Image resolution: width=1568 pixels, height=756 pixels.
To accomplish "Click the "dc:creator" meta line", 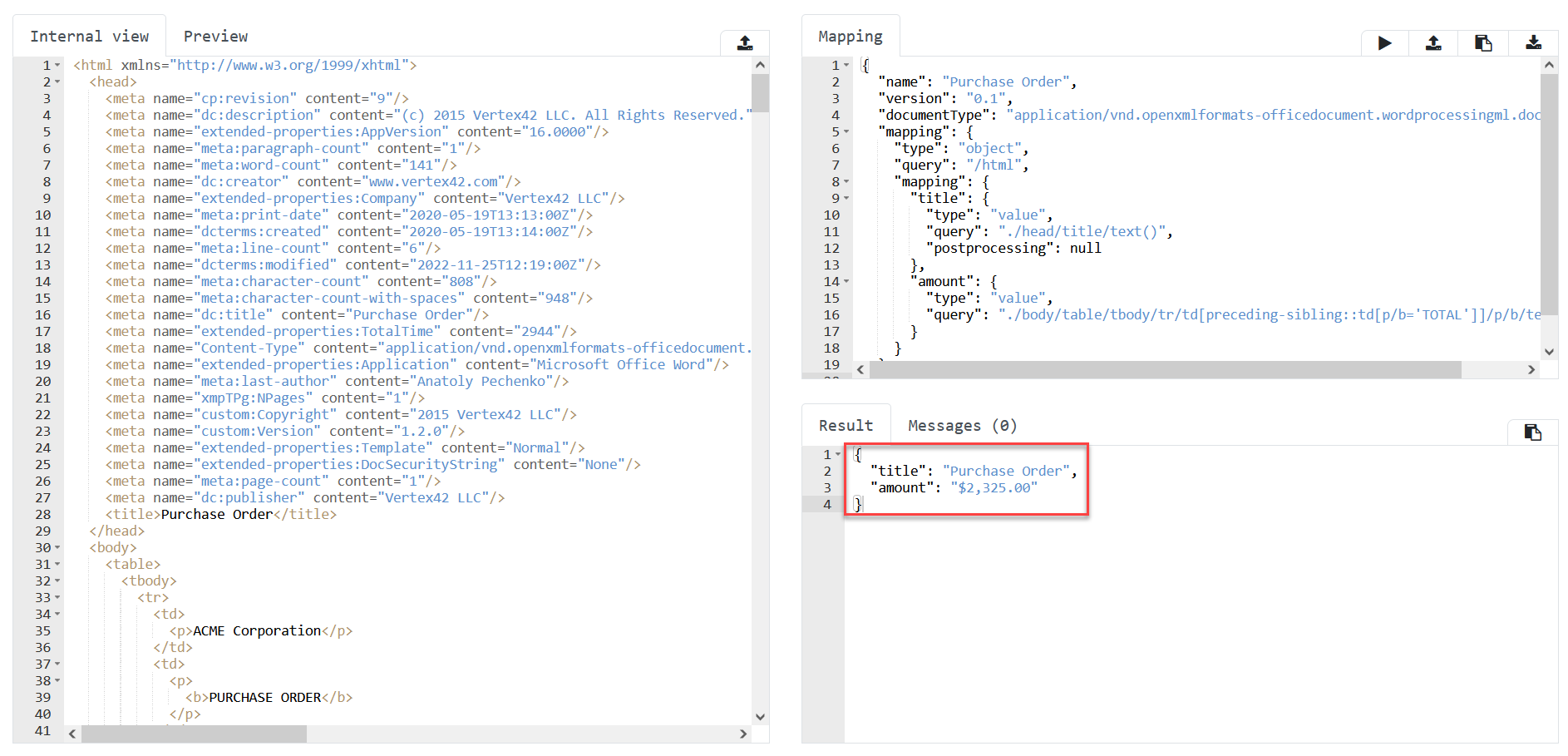I will pos(313,181).
